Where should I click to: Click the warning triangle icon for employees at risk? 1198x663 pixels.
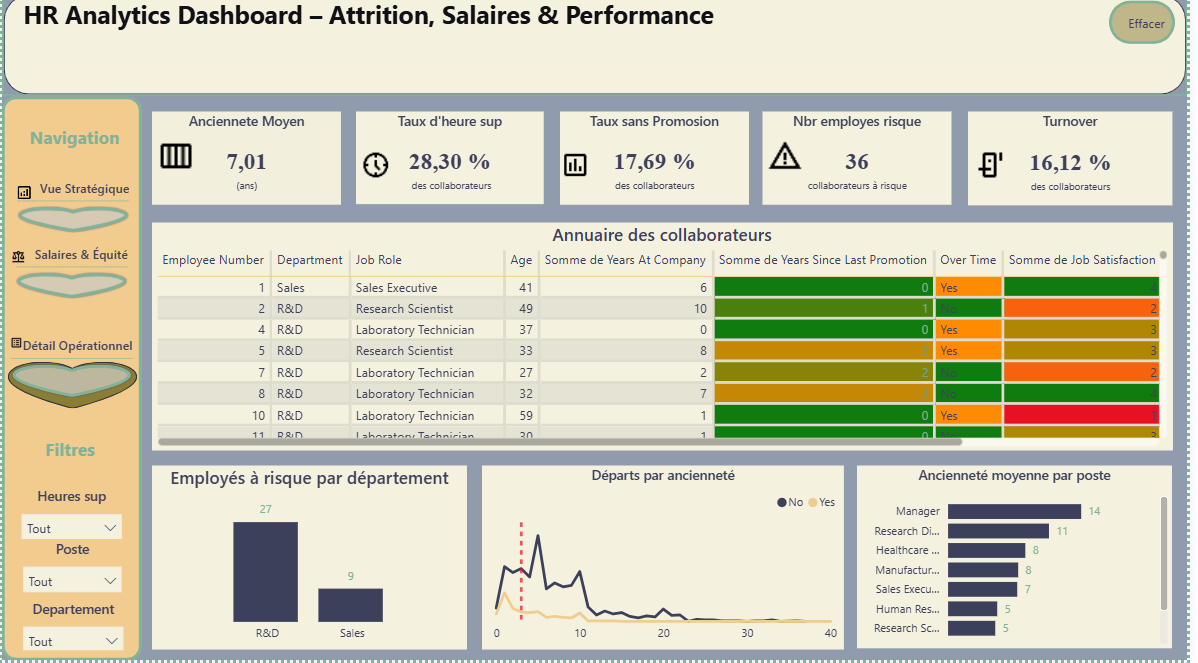tap(785, 156)
